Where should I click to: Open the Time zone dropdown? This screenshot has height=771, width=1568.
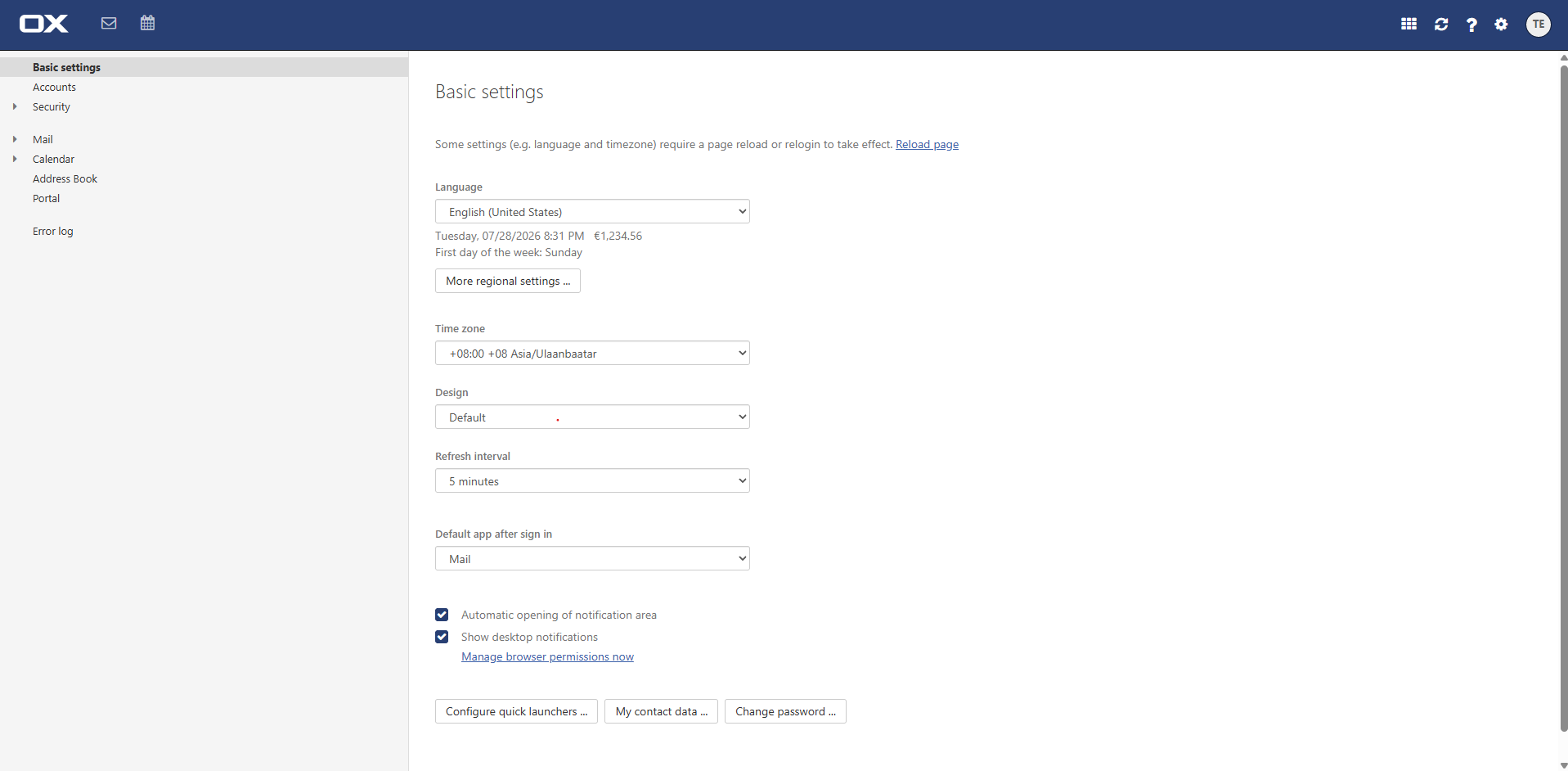pos(592,354)
